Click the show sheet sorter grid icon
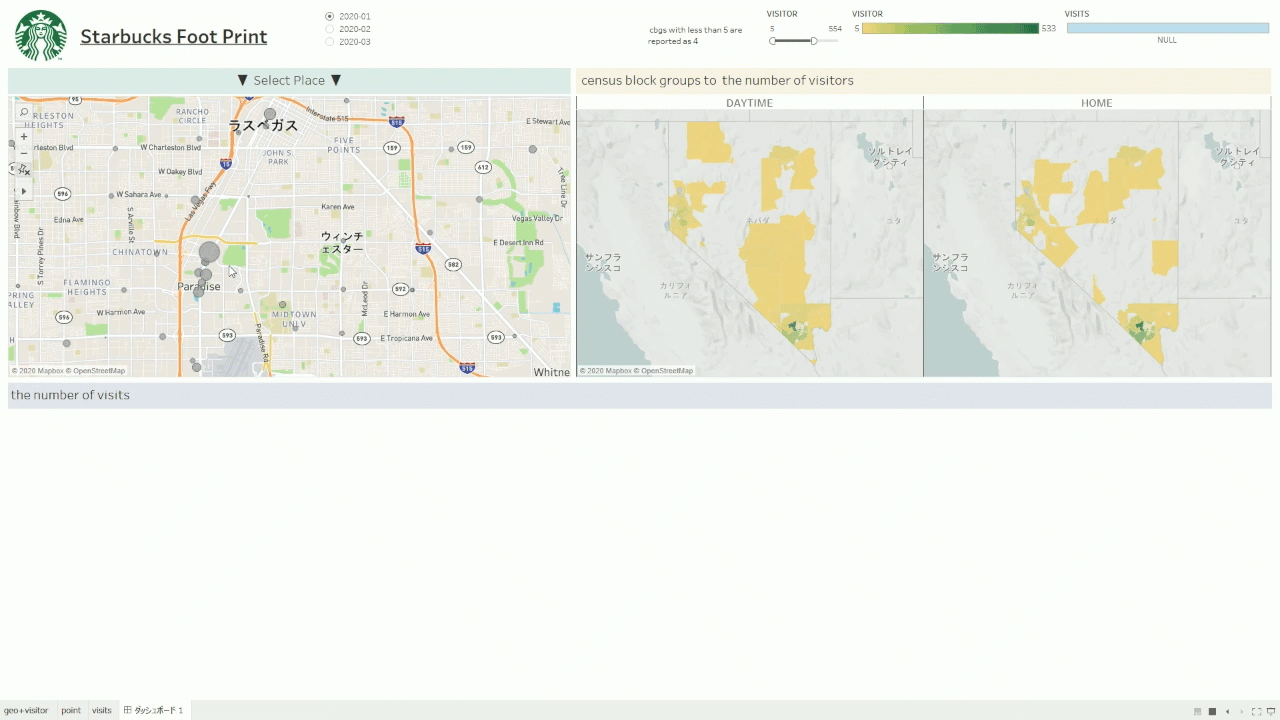 (1198, 711)
